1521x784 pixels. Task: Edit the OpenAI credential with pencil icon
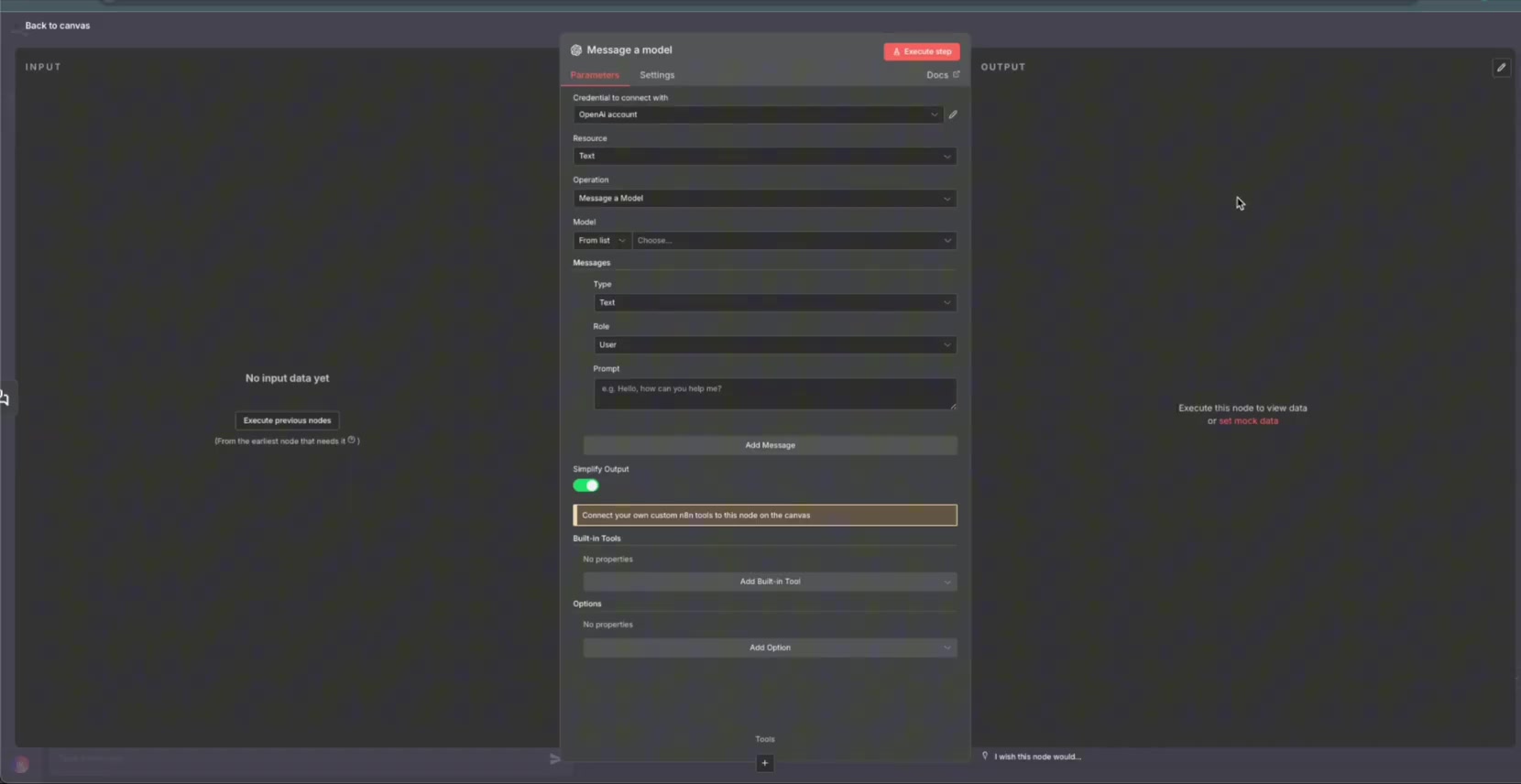click(x=953, y=114)
